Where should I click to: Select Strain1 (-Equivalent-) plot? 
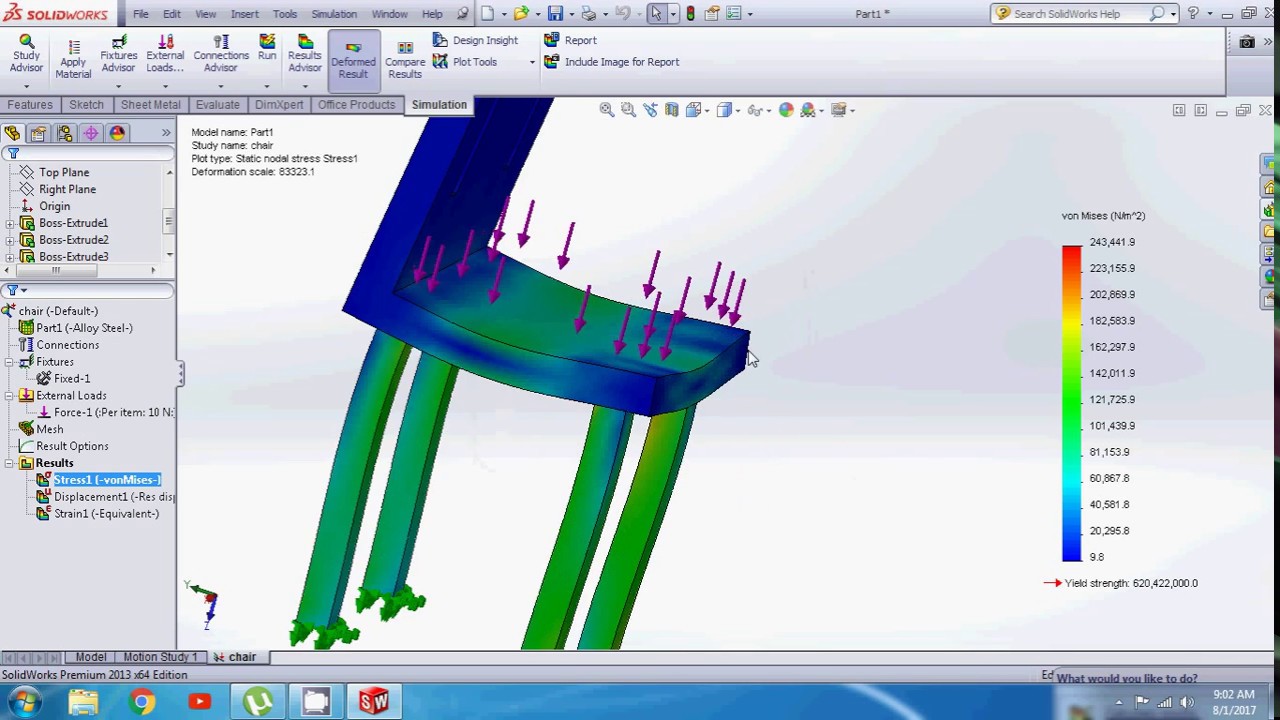click(x=98, y=514)
